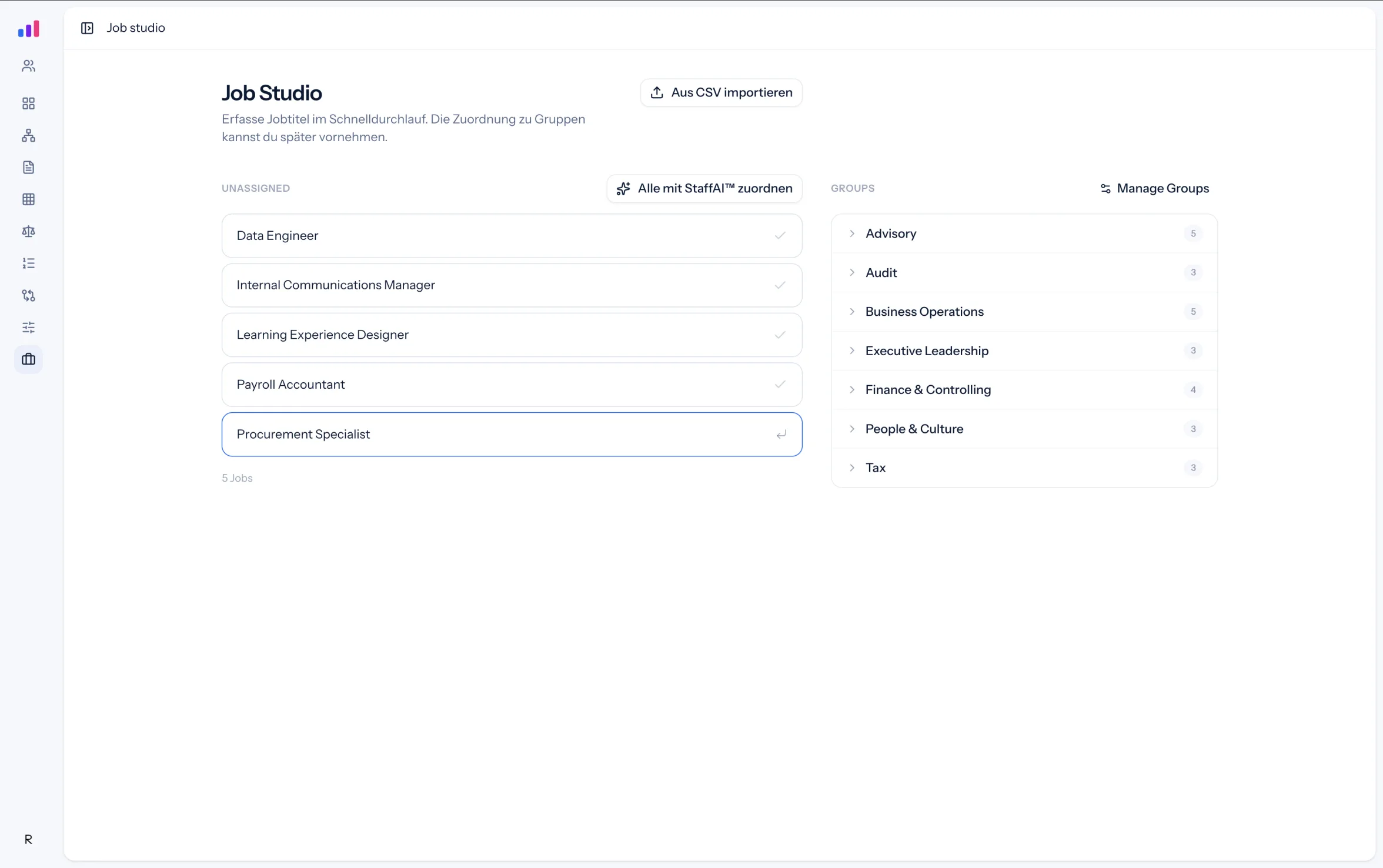Open the document sidebar icon
Screen dimensions: 1383x868
tap(28, 168)
